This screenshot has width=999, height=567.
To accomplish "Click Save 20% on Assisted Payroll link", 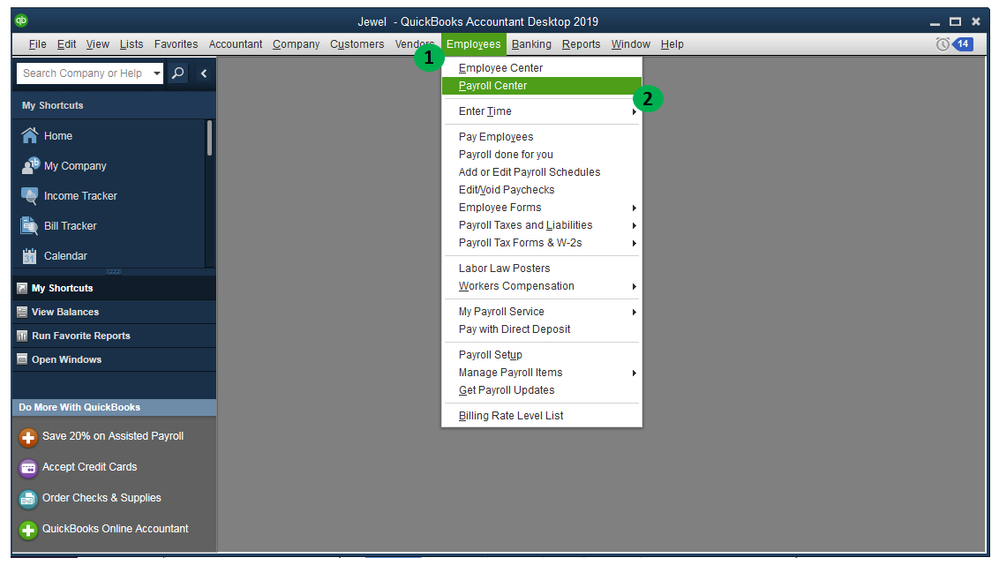I will point(113,436).
